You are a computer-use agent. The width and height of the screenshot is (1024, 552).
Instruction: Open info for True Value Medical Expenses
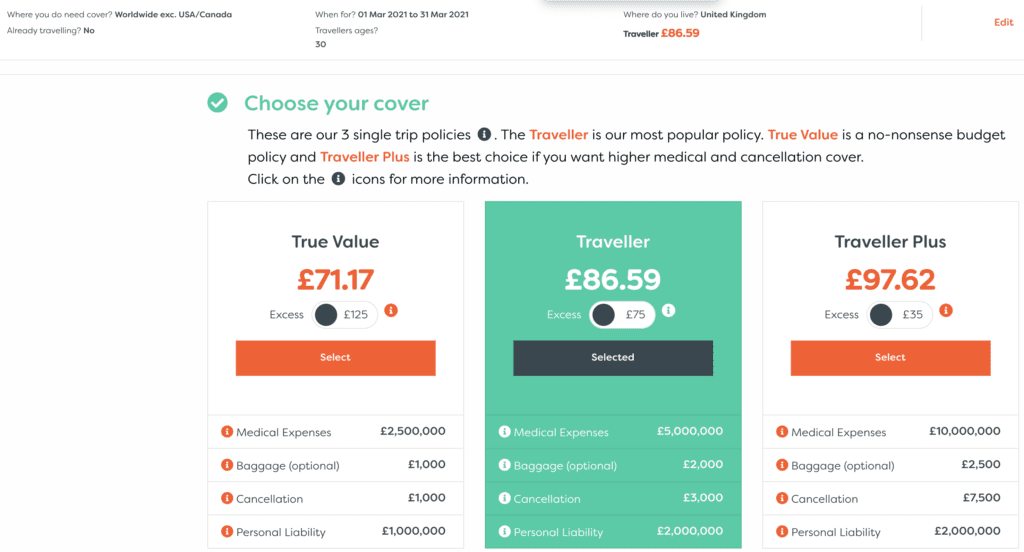pos(227,432)
